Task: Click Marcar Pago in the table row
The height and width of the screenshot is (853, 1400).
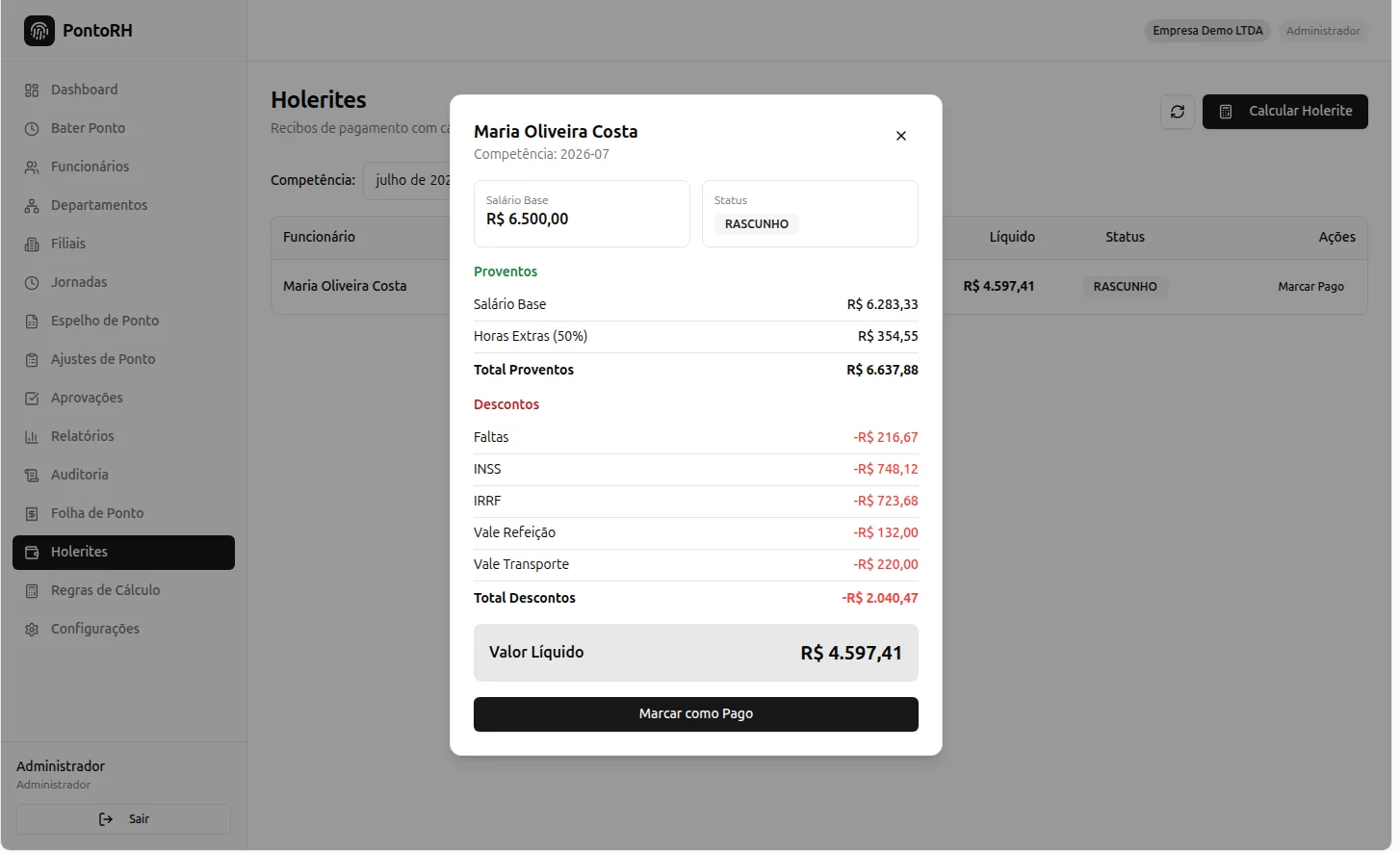Action: pyautogui.click(x=1310, y=287)
